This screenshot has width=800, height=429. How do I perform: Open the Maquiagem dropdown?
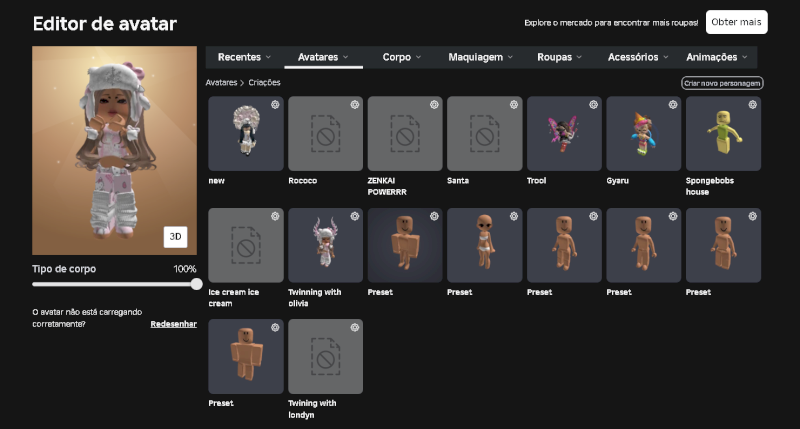(481, 57)
